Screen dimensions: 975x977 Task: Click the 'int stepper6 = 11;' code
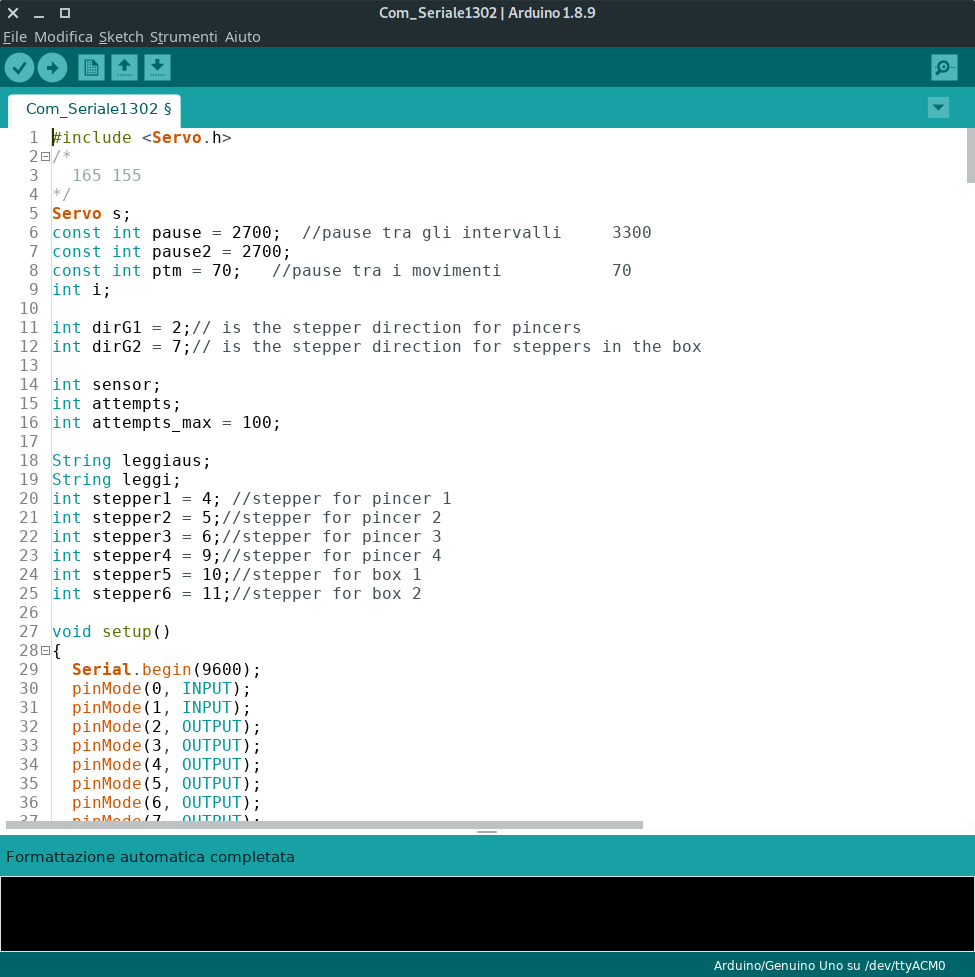[141, 594]
